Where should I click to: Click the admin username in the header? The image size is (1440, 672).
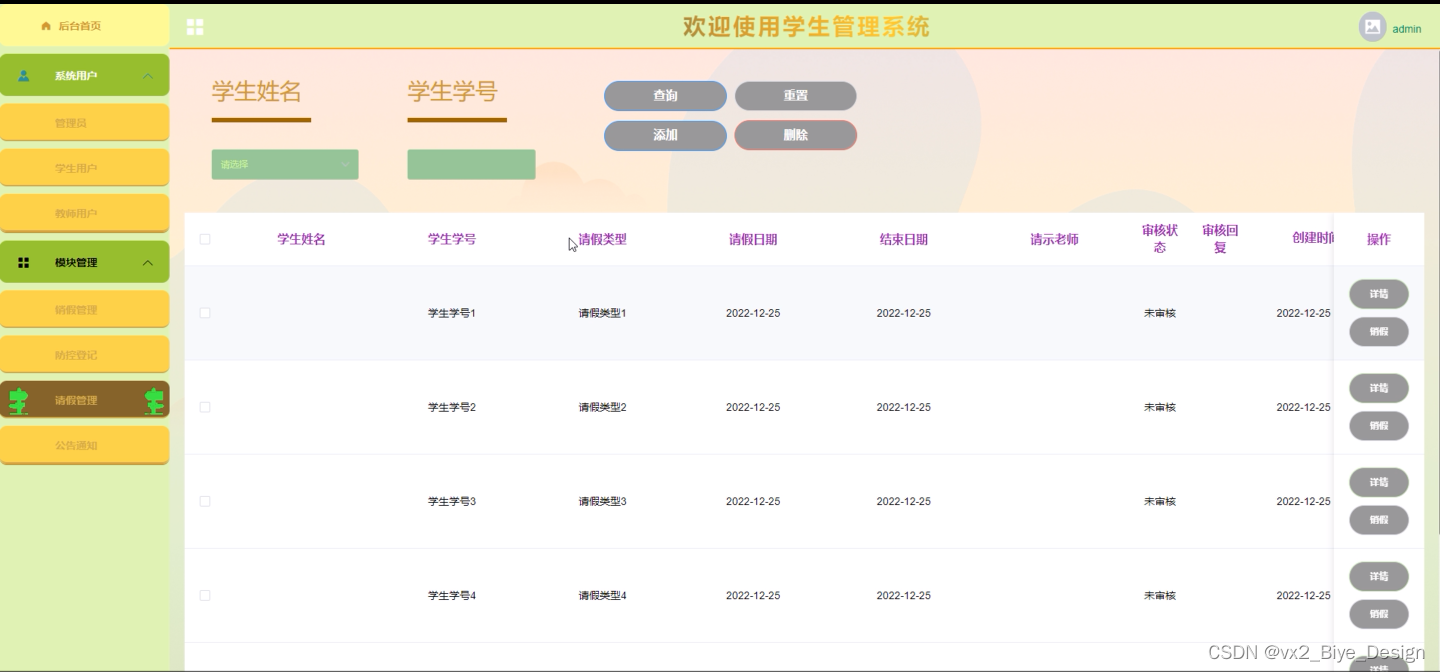point(1406,29)
